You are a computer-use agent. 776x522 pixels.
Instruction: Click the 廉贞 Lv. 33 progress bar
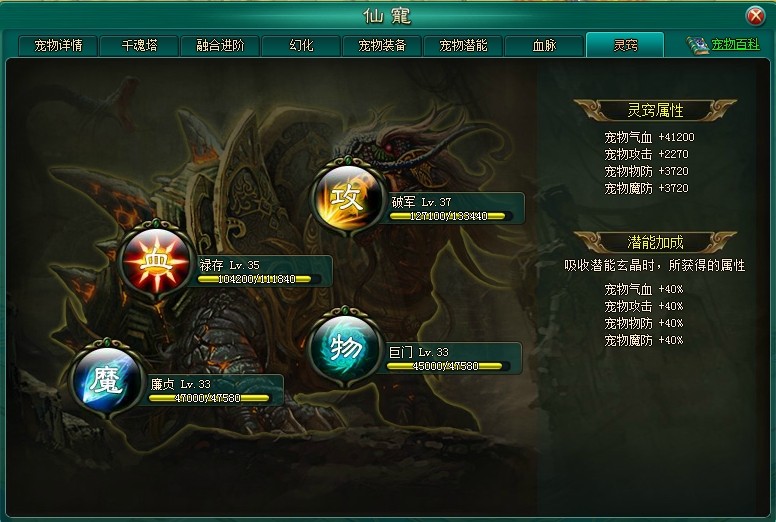(209, 398)
